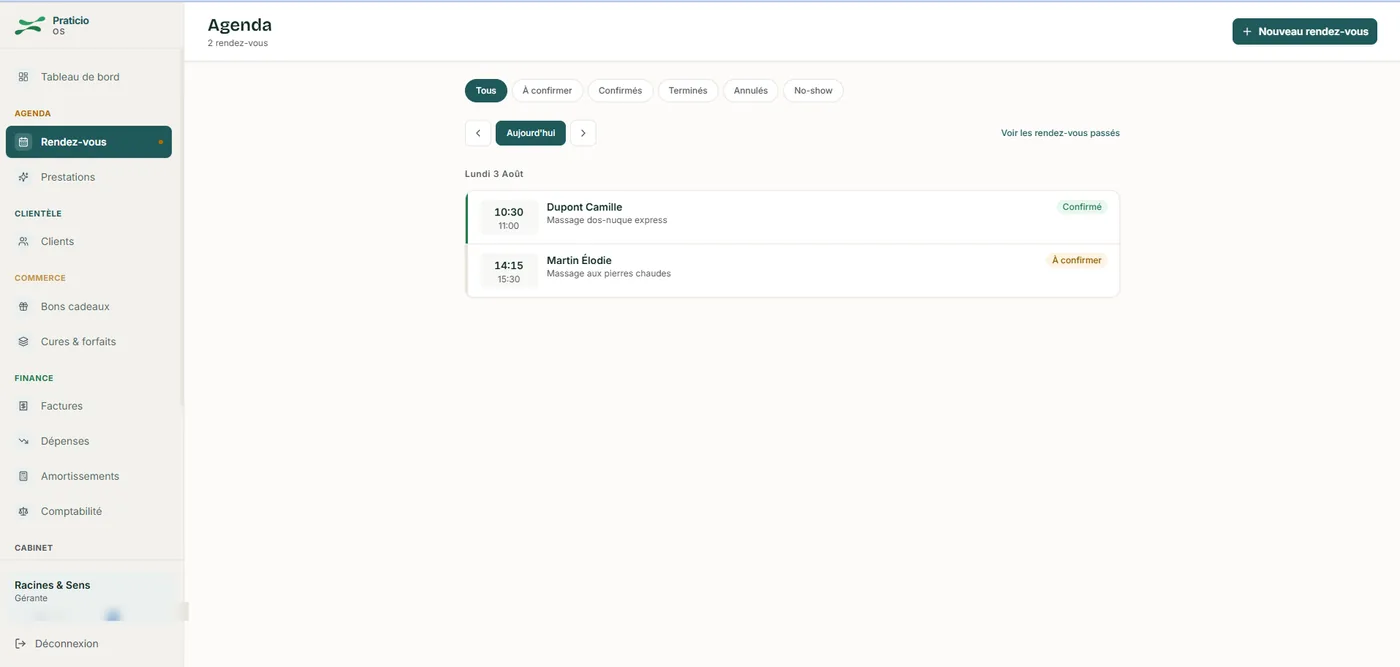
Task: Jump to Aujourd'hui
Action: 530,133
